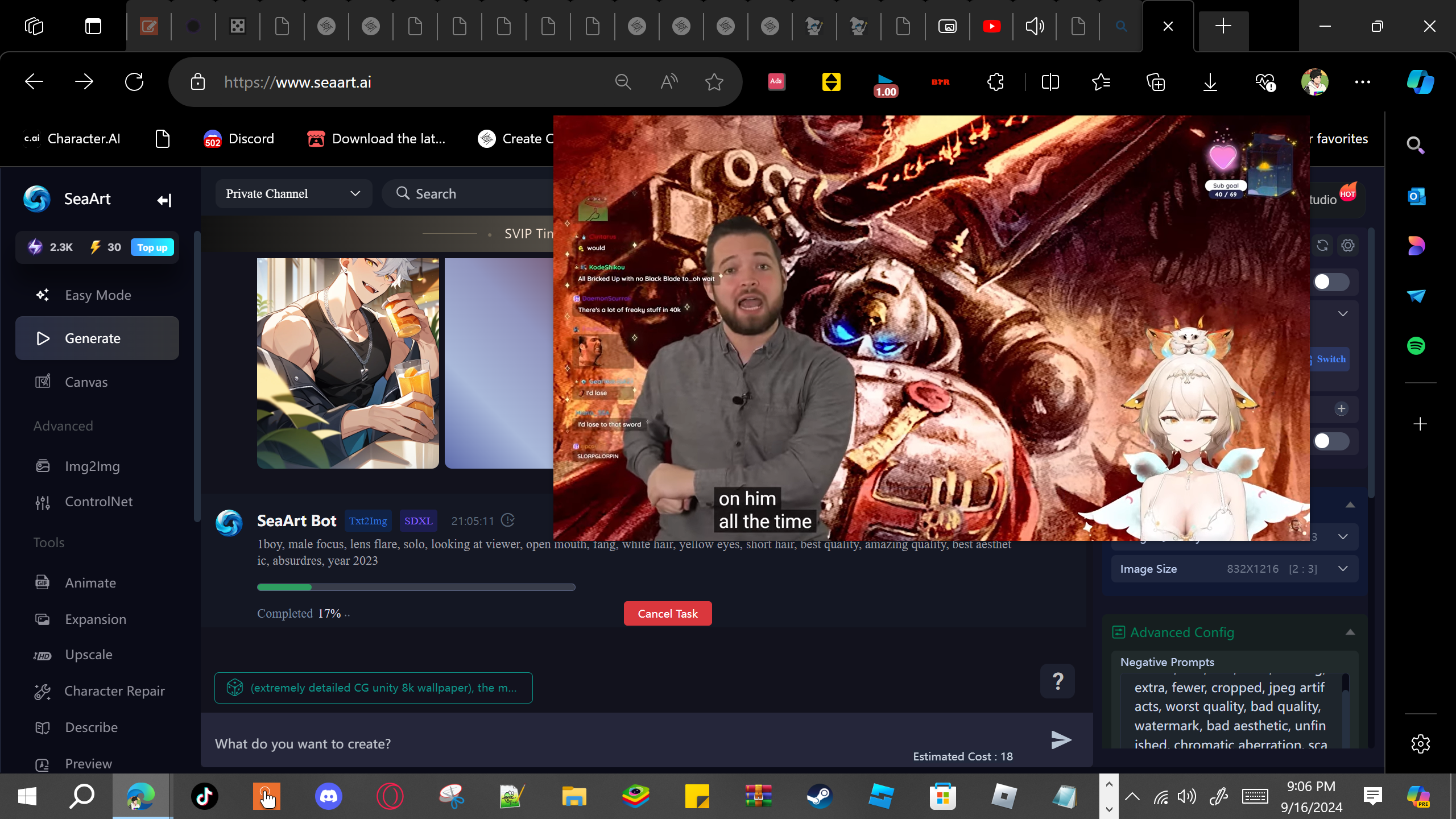Collapse the section above Image Size
This screenshot has width=1456, height=819.
(1350, 505)
